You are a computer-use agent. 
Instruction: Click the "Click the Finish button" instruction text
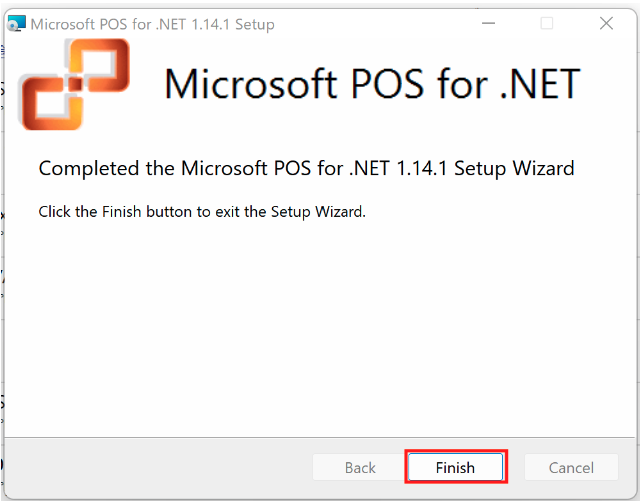[x=116, y=212]
